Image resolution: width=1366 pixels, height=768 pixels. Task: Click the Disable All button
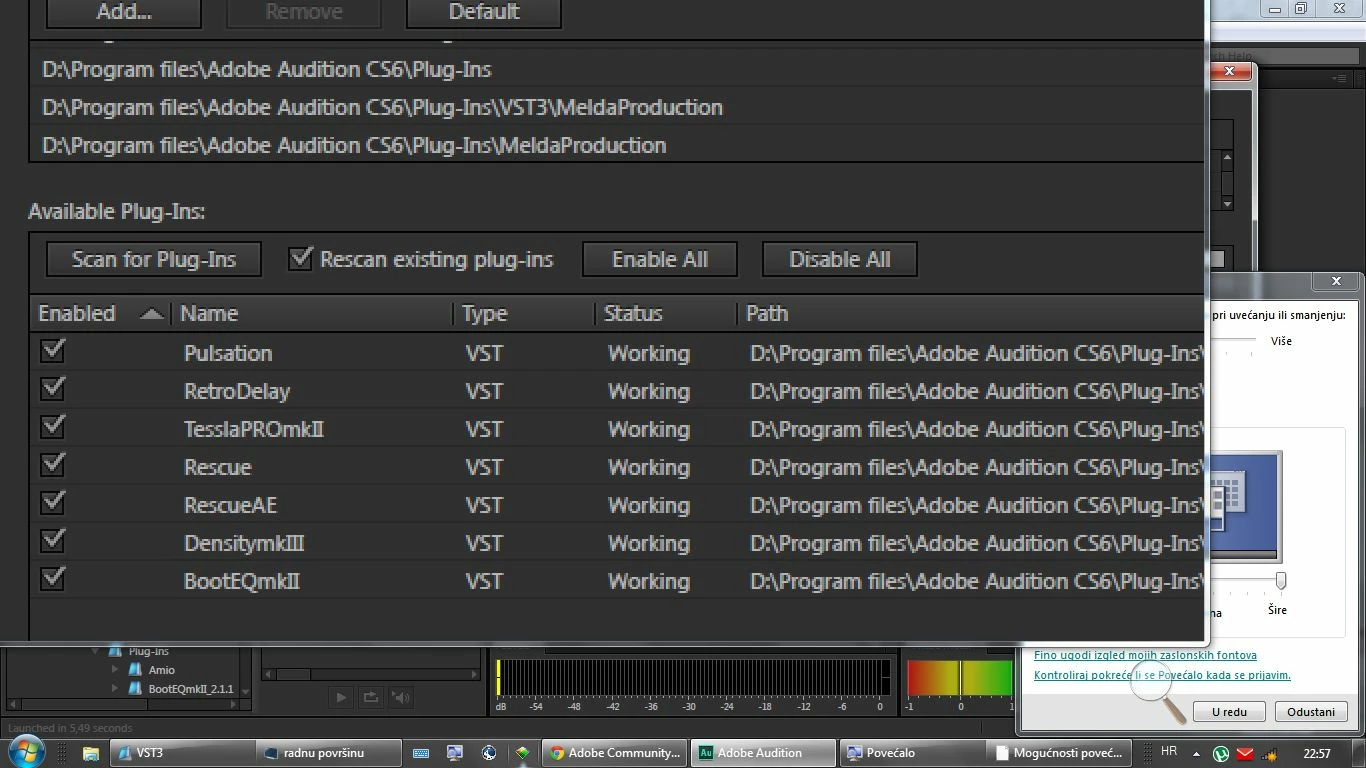coord(840,259)
